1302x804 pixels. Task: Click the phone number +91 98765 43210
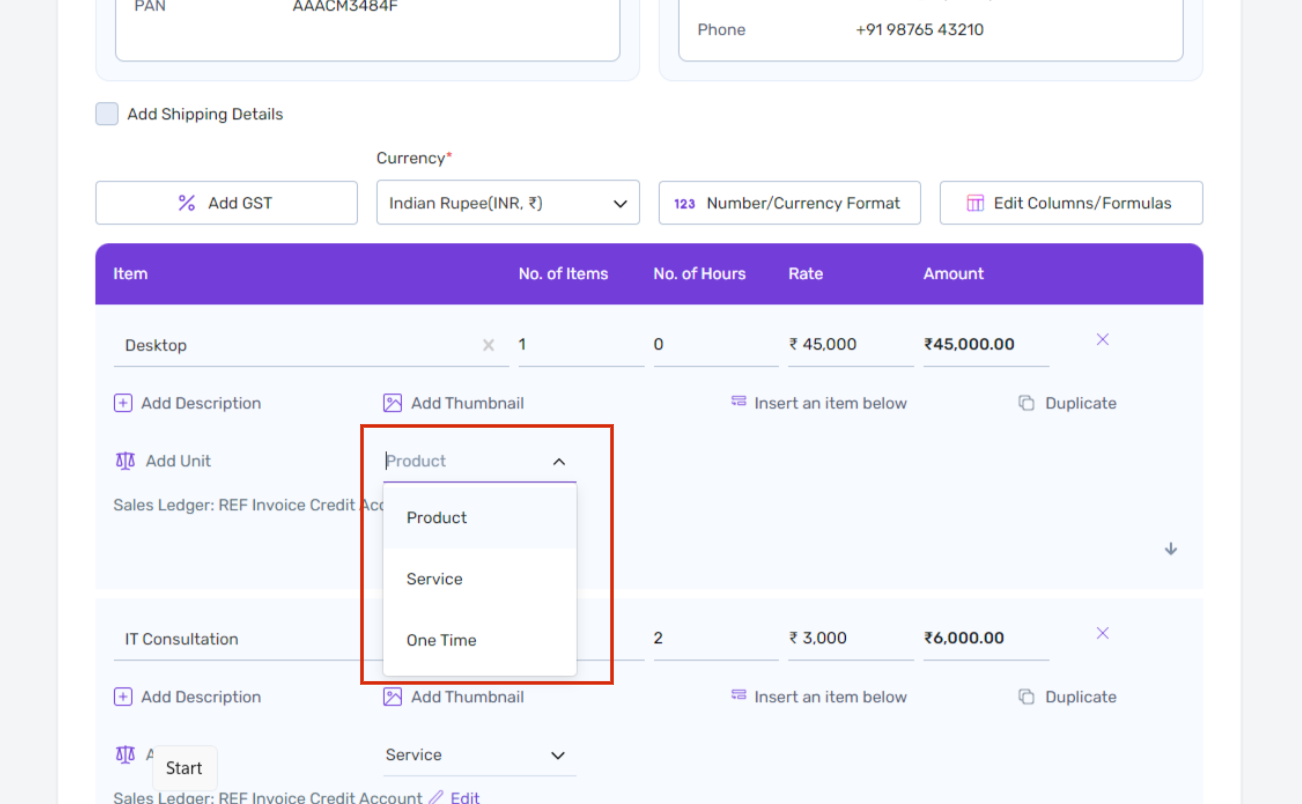pos(920,30)
